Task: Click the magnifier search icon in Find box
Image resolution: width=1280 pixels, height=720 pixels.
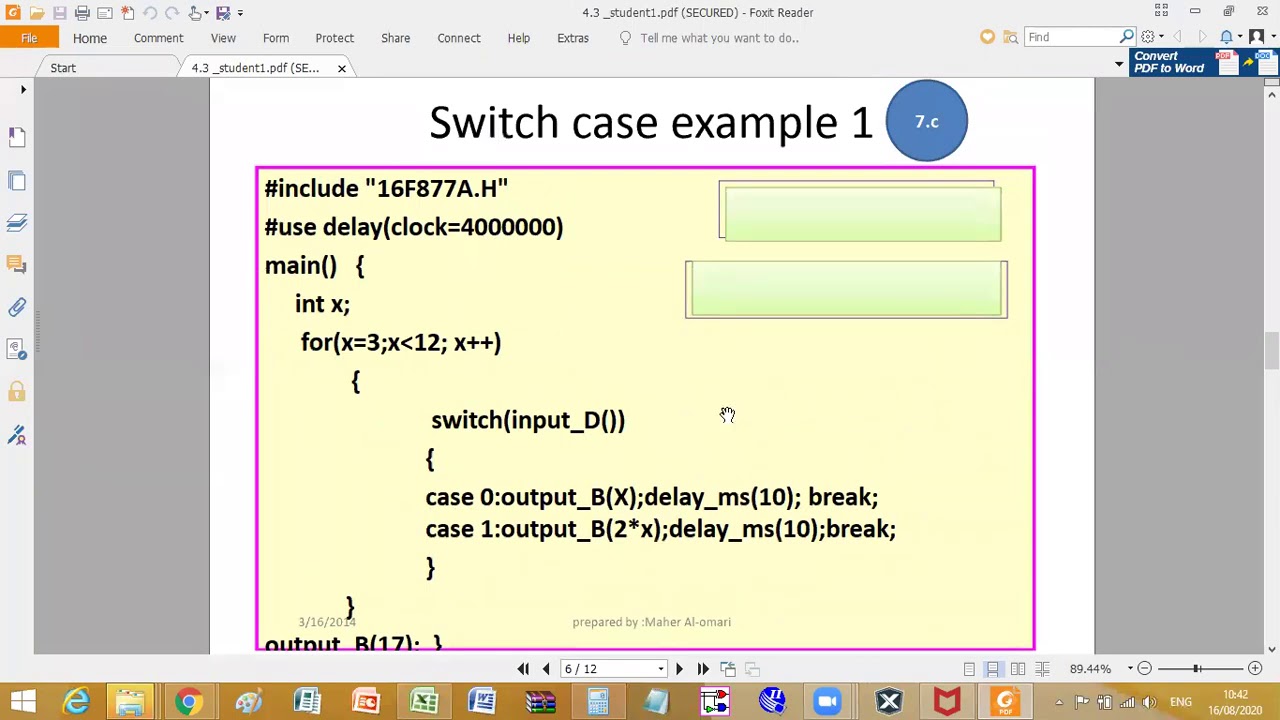Action: (1126, 37)
